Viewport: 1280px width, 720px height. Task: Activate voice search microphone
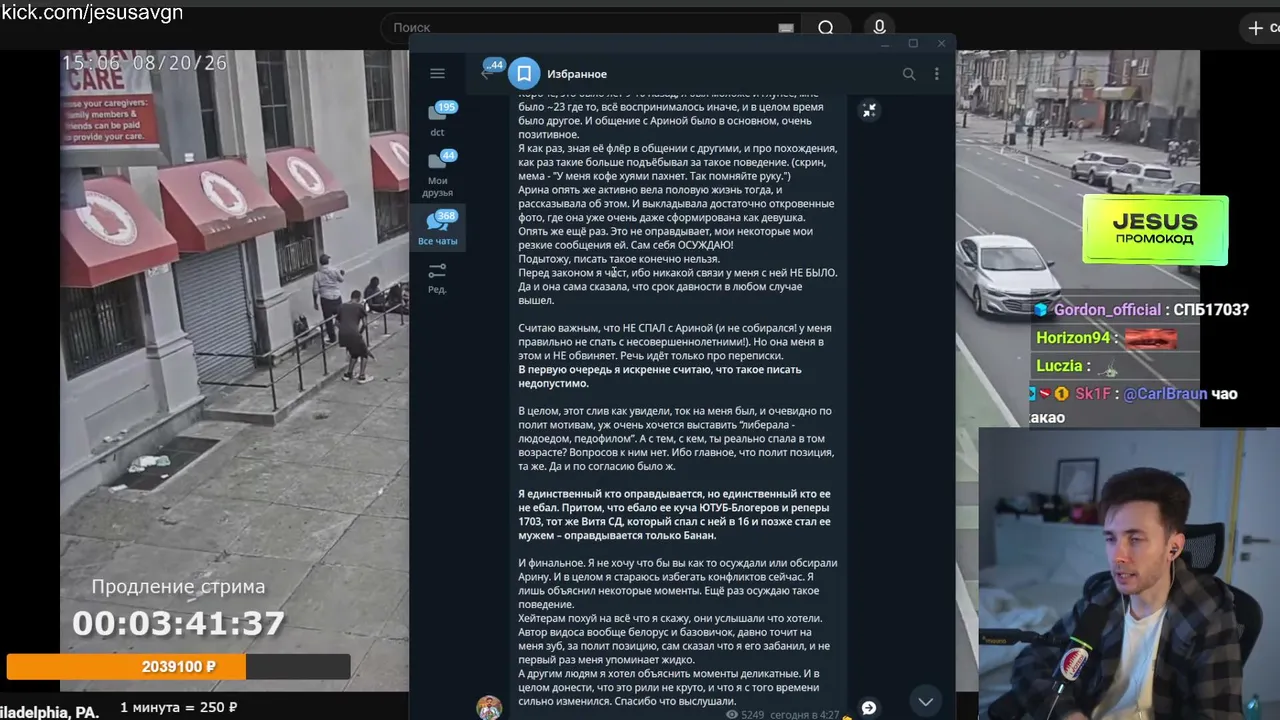pyautogui.click(x=879, y=28)
